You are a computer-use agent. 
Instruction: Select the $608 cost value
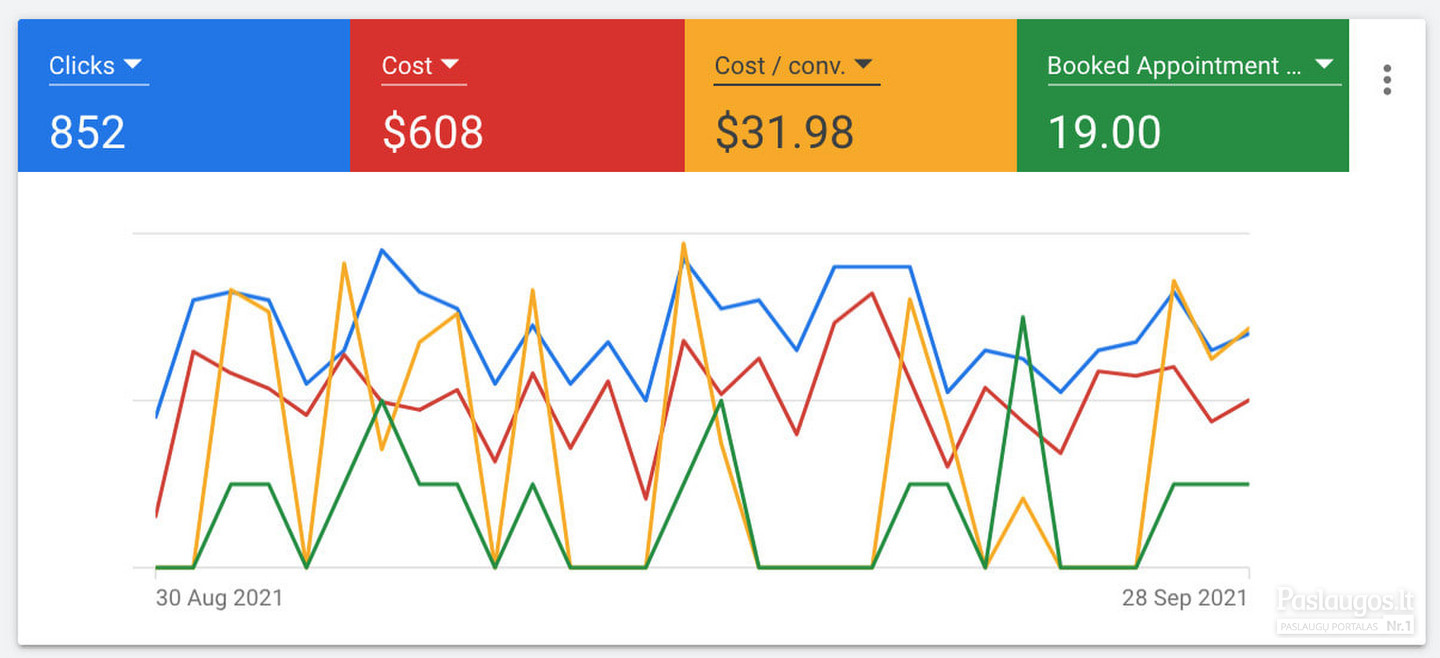click(433, 132)
